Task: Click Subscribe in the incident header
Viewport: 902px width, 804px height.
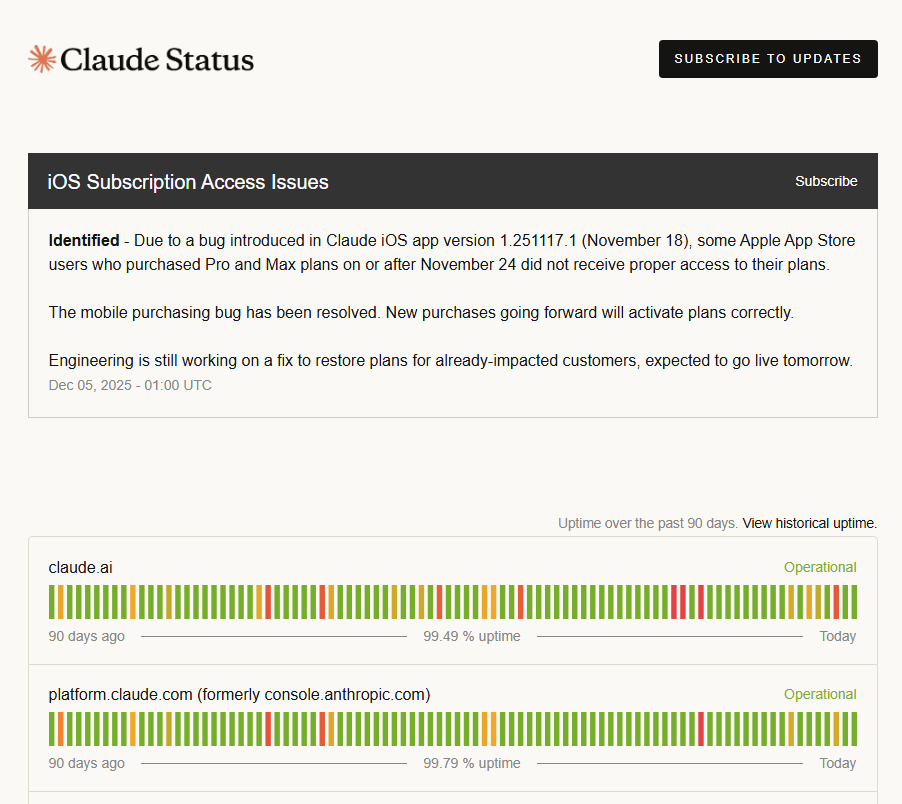Action: point(825,181)
